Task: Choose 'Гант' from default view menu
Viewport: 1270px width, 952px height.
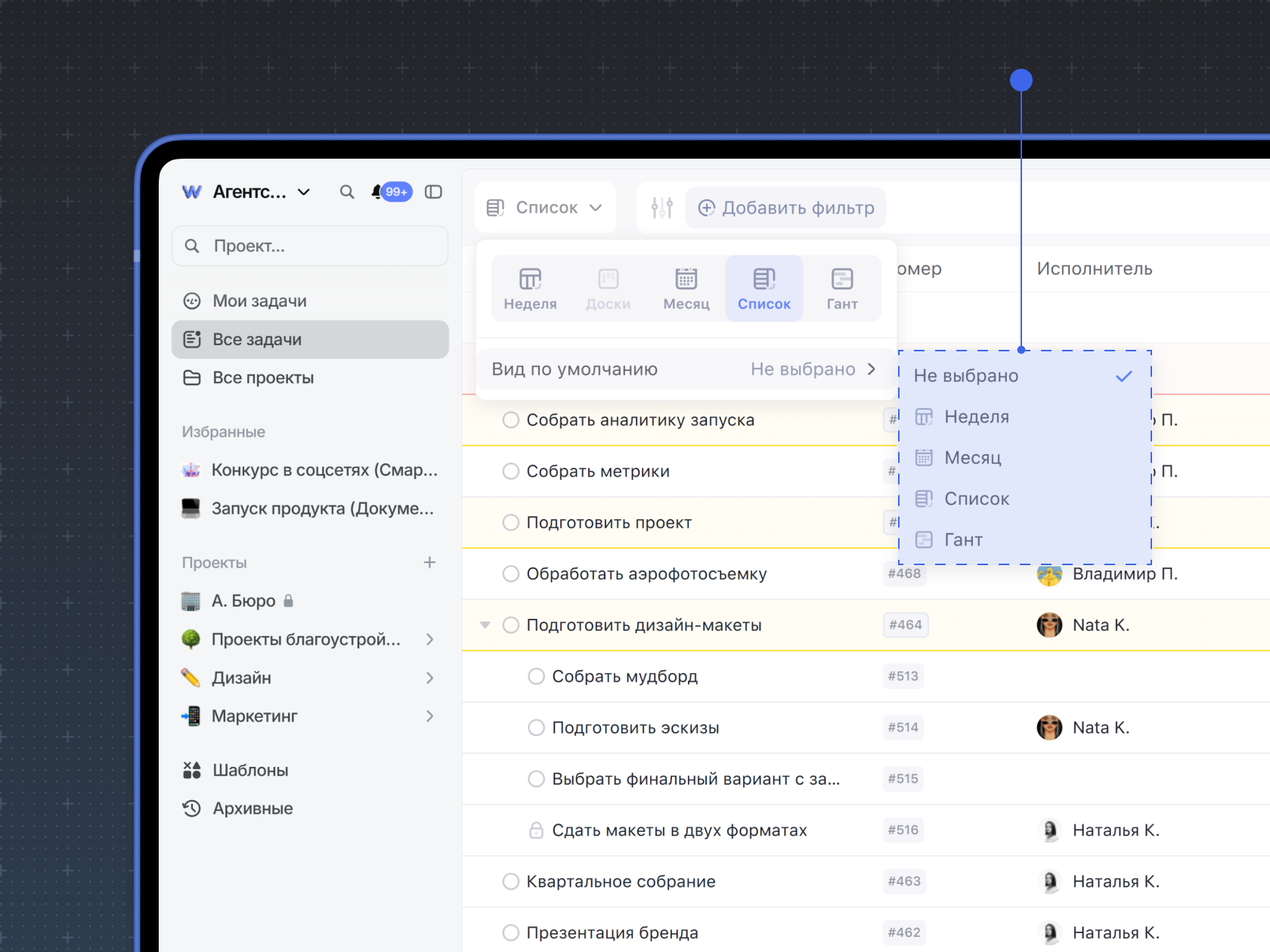Action: 963,539
